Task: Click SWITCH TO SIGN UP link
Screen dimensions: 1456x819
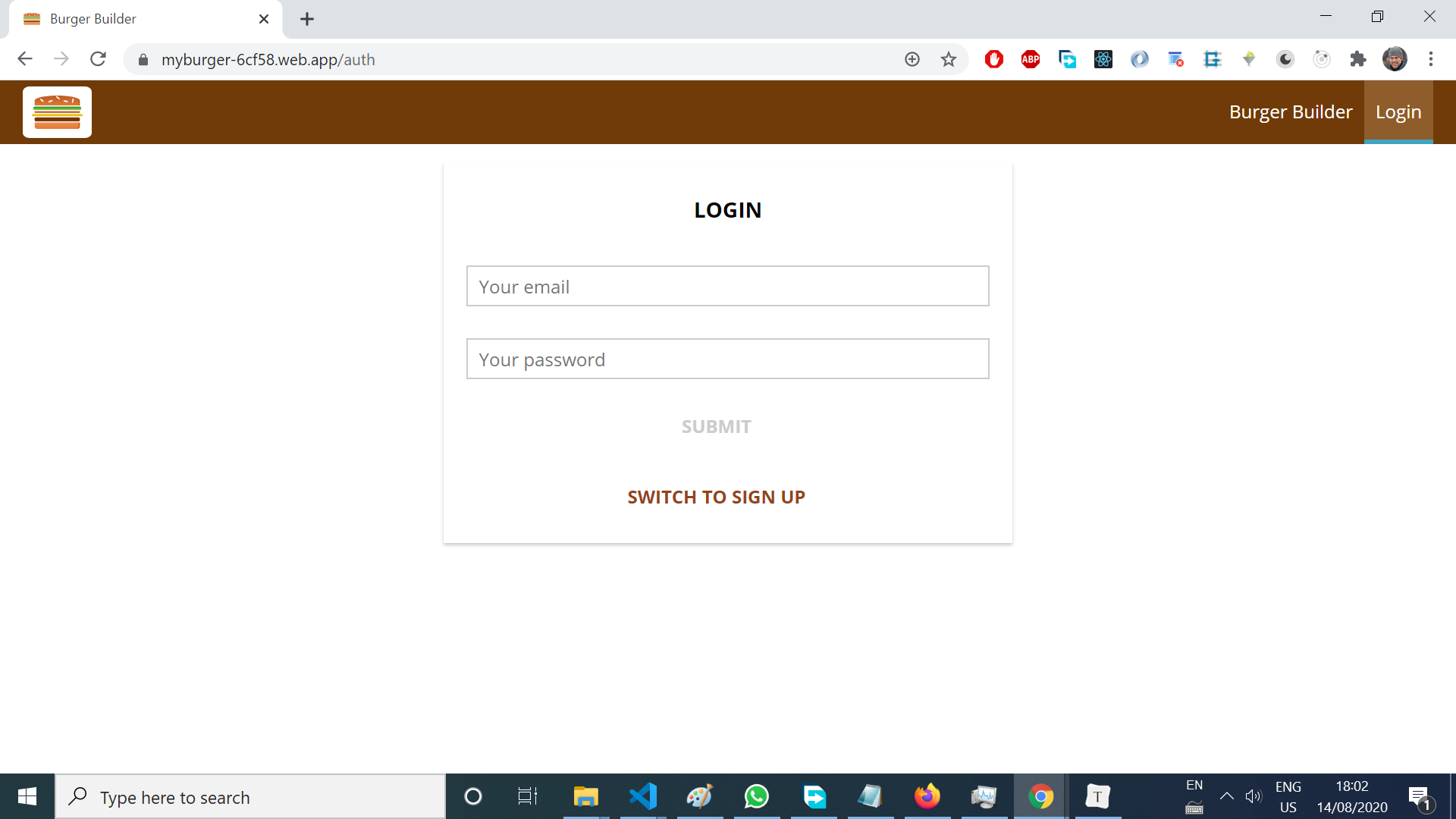Action: tap(716, 496)
